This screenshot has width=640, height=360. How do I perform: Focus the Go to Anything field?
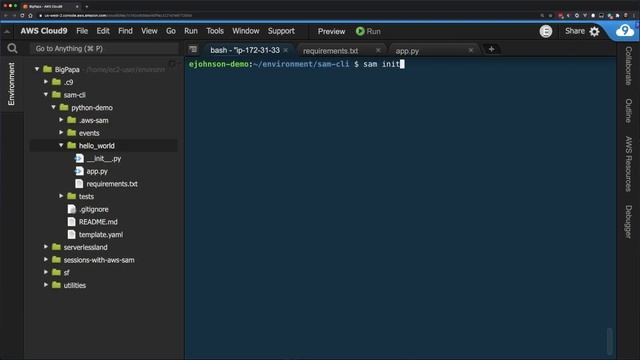(104, 49)
